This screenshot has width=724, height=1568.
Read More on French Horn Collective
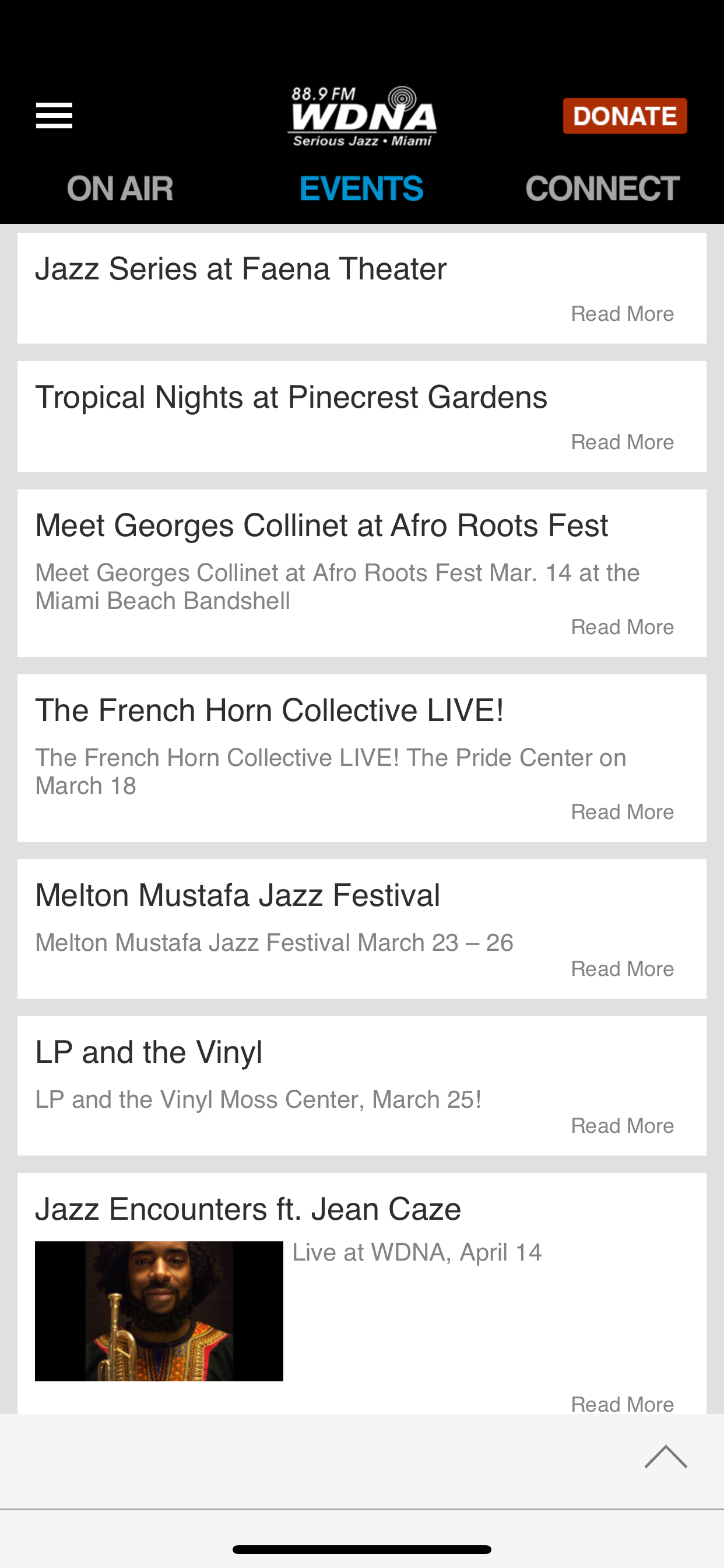click(x=623, y=812)
